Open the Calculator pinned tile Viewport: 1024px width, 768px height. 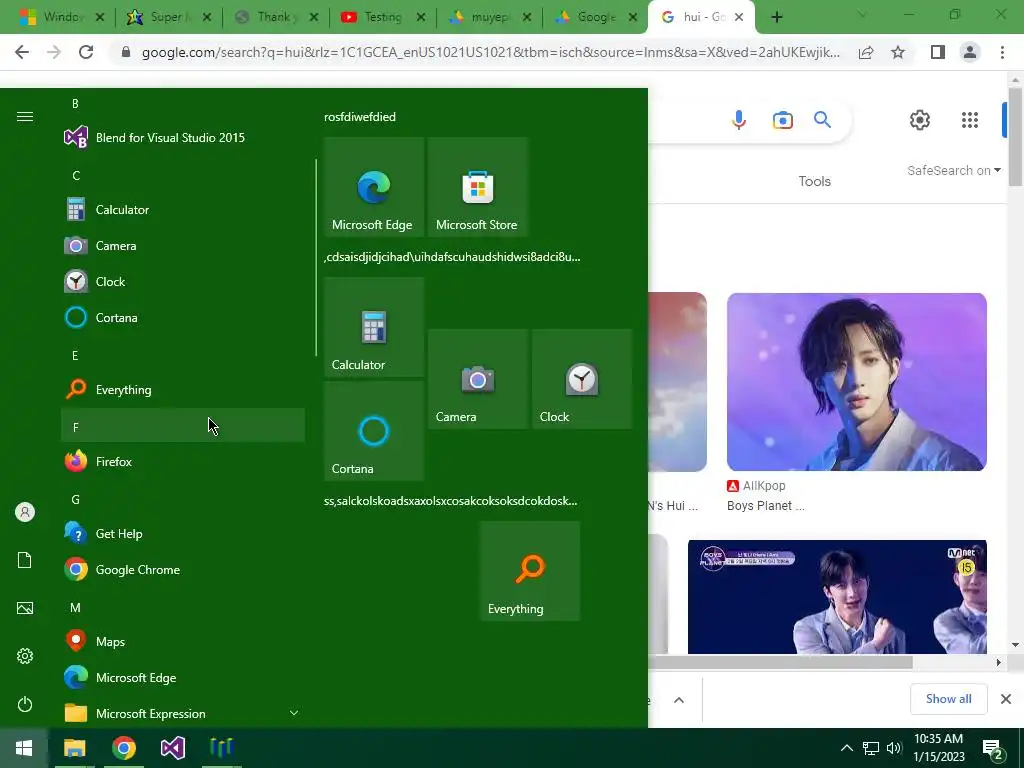[x=374, y=327]
